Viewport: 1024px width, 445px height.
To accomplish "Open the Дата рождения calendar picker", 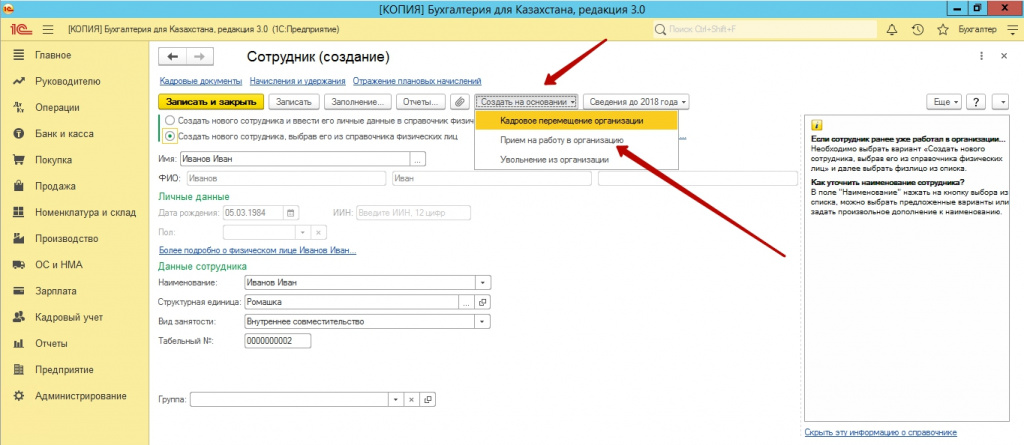I will [x=291, y=212].
